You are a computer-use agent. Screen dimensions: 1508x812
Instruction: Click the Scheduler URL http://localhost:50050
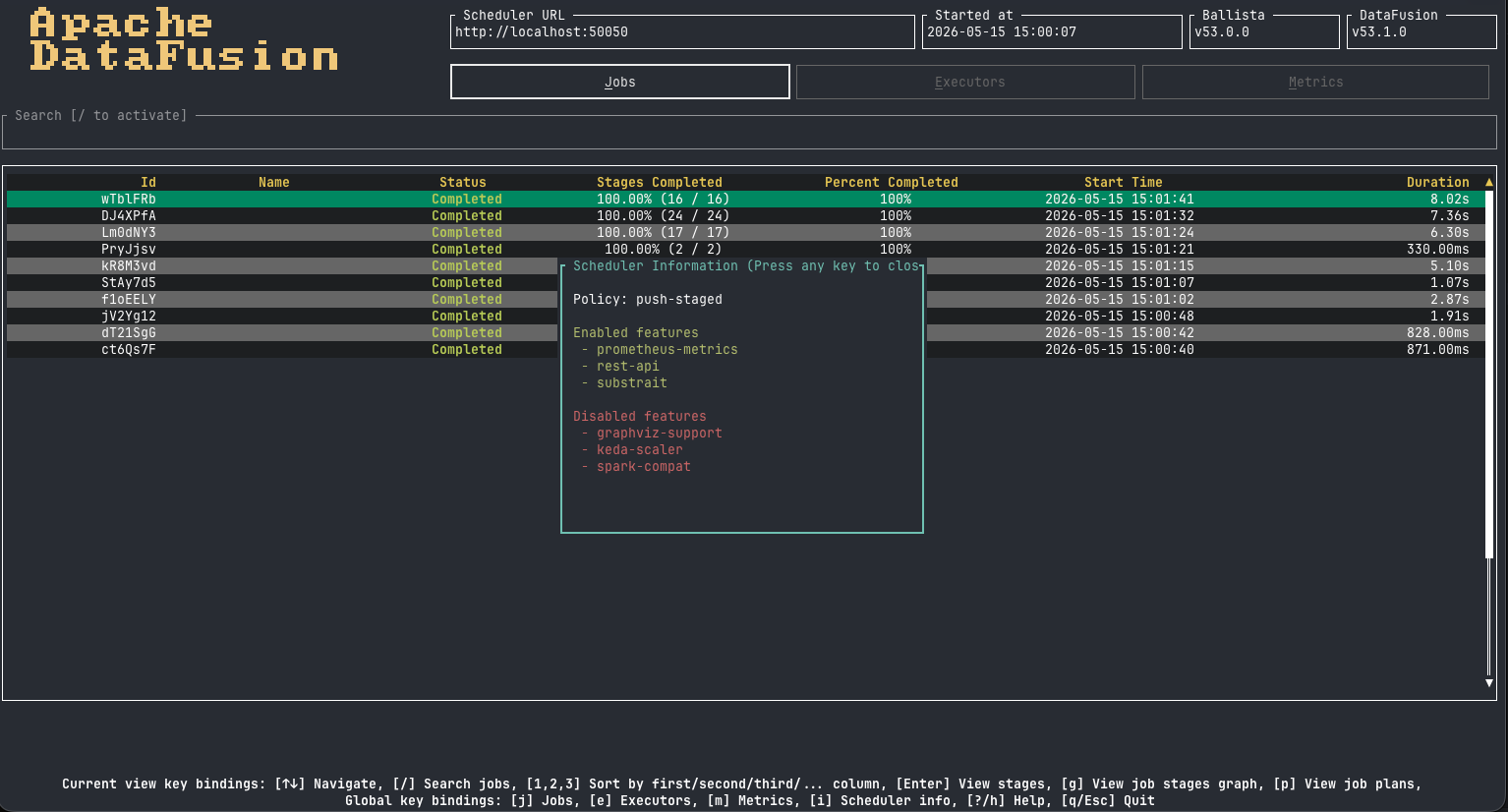click(x=542, y=31)
